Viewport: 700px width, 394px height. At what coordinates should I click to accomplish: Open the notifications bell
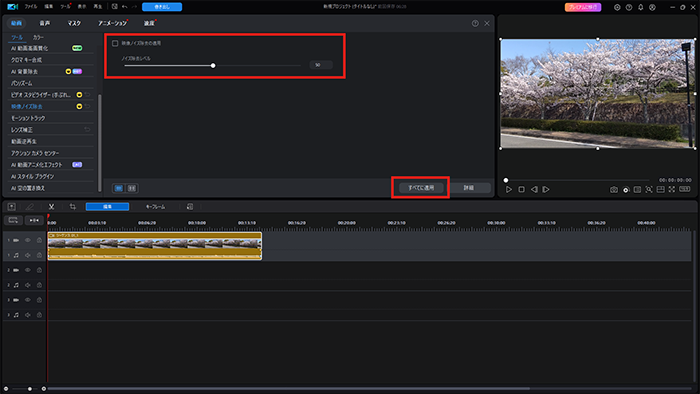(x=641, y=7)
